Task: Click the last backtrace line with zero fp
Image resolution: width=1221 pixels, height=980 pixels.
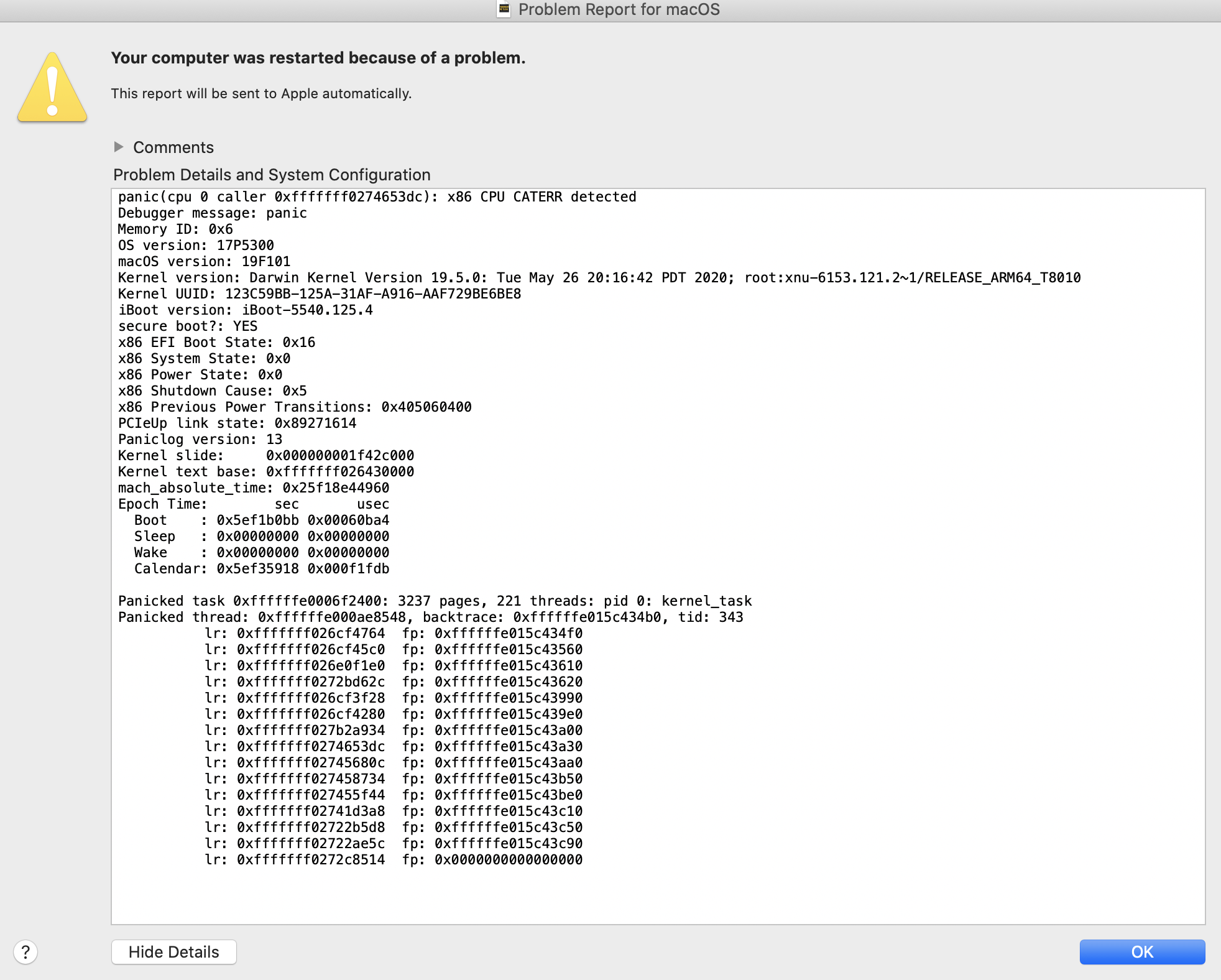Action: 394,860
